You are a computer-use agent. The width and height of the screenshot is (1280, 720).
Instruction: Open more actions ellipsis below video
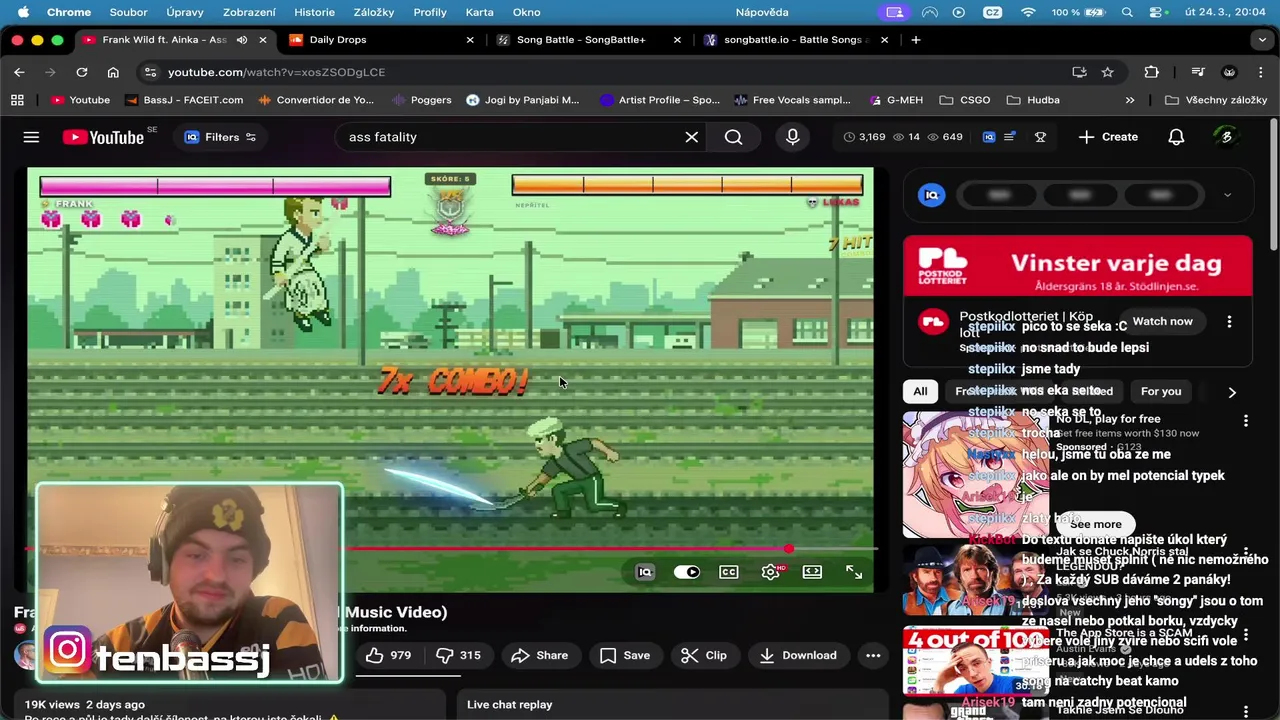[873, 655]
